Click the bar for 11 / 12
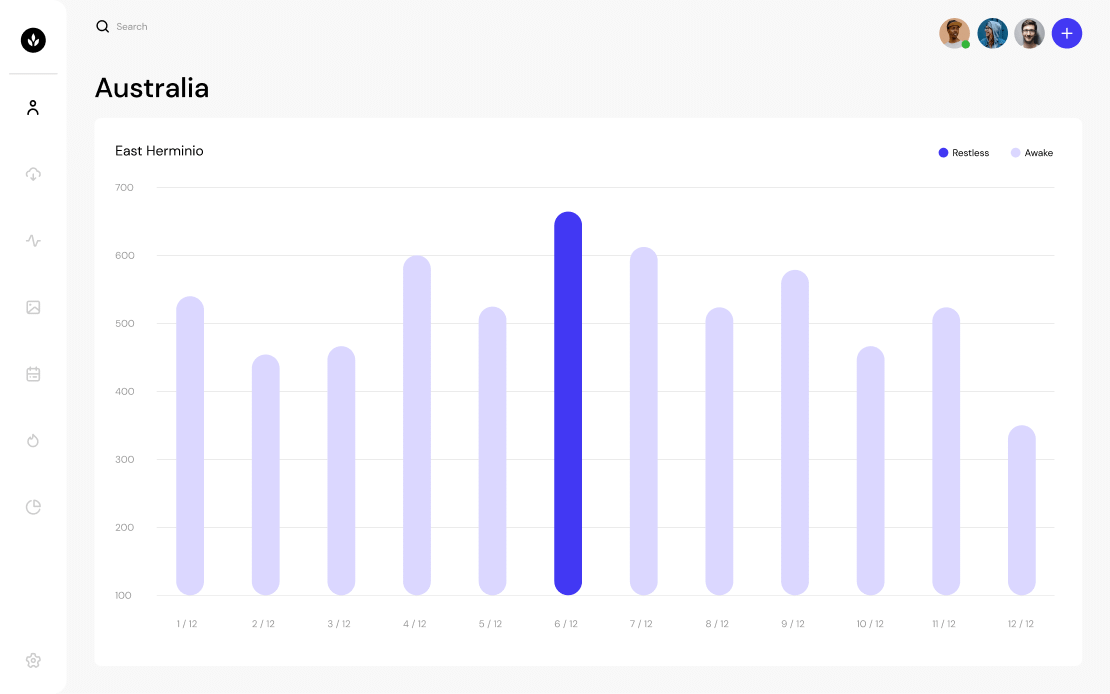This screenshot has height=694, width=1110. [x=946, y=452]
